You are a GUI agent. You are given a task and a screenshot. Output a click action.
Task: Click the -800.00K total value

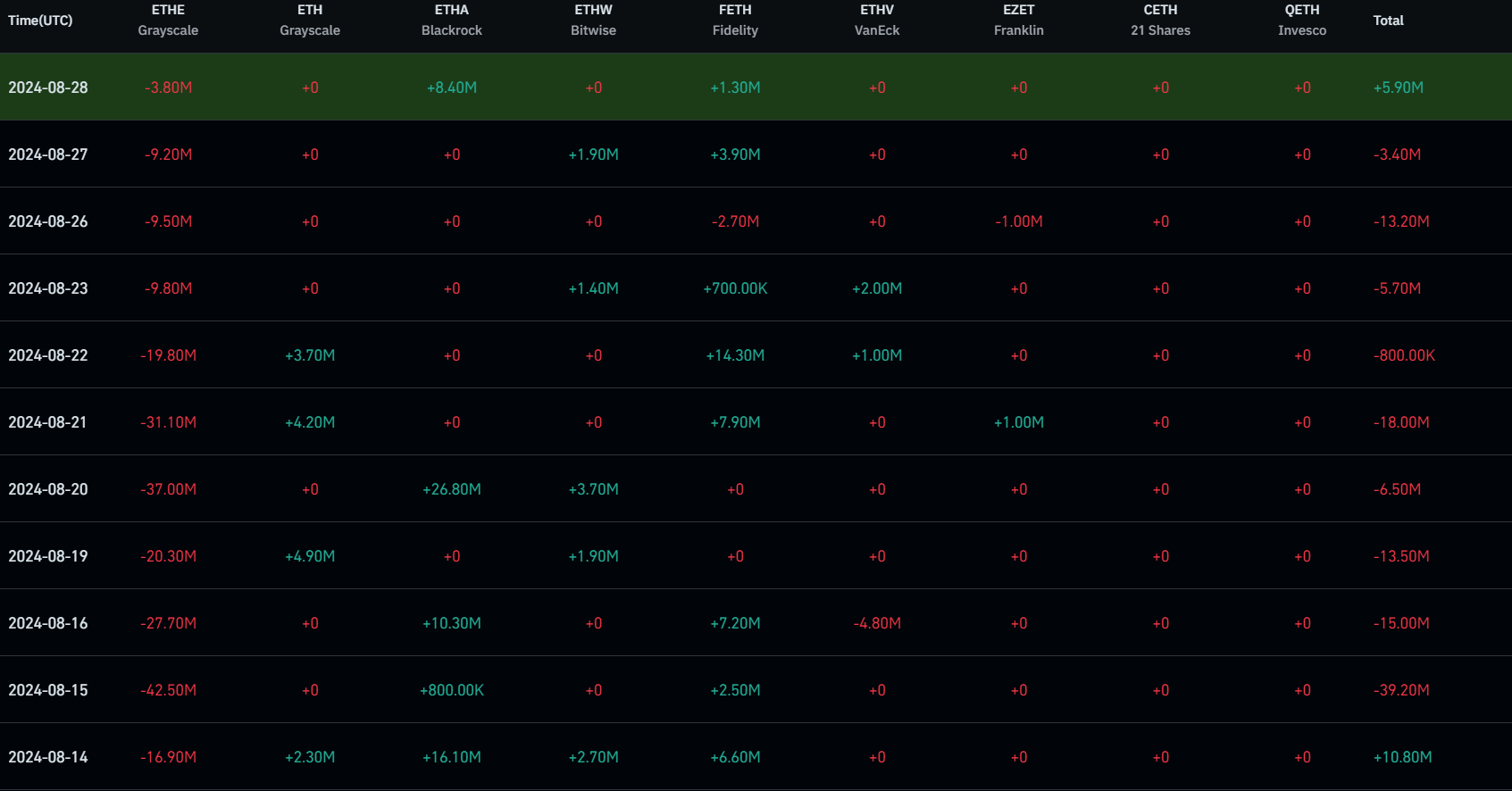click(x=1404, y=355)
